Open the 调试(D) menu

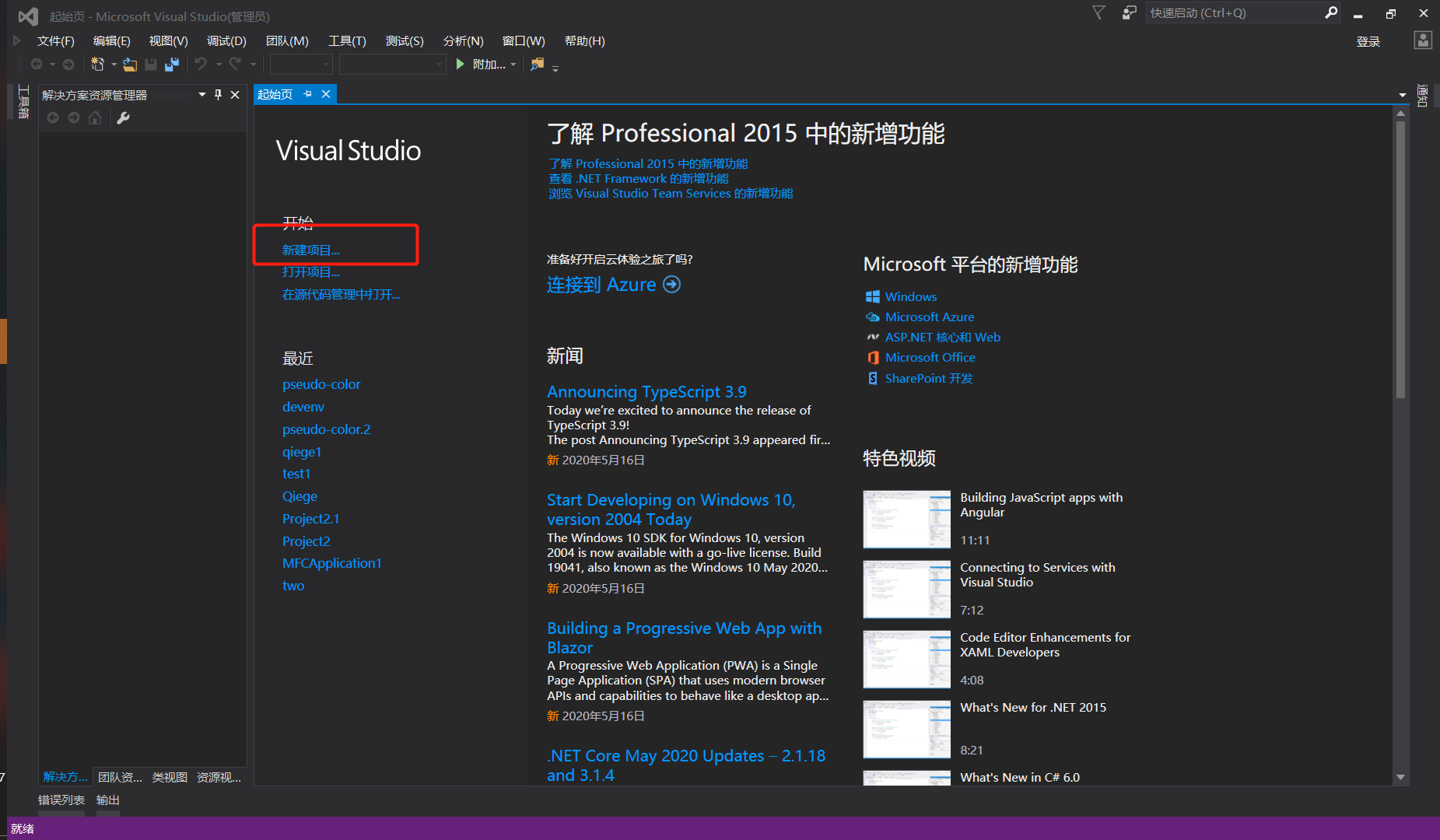click(x=226, y=41)
